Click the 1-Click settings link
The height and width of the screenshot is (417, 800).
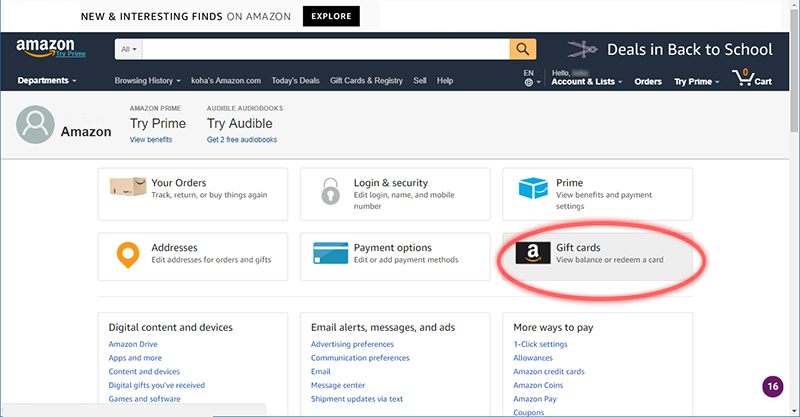(540, 344)
